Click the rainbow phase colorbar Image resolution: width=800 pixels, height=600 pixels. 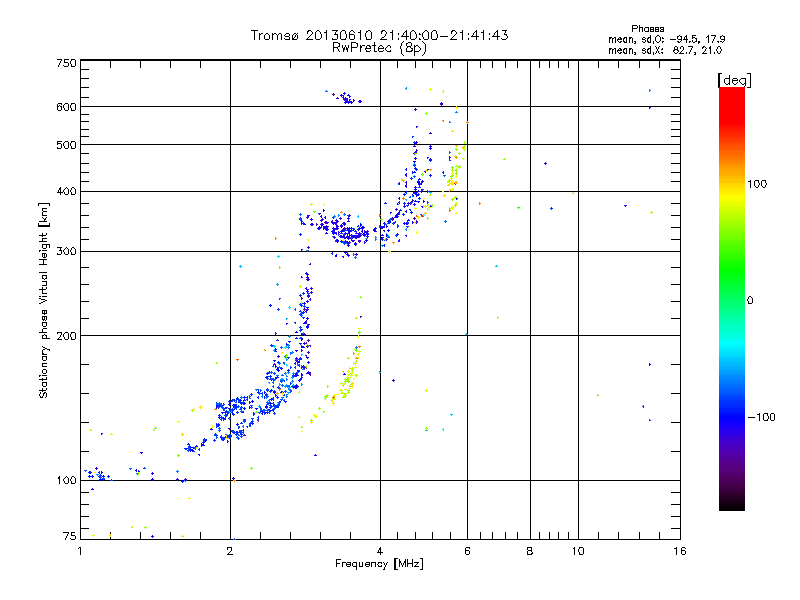click(732, 299)
